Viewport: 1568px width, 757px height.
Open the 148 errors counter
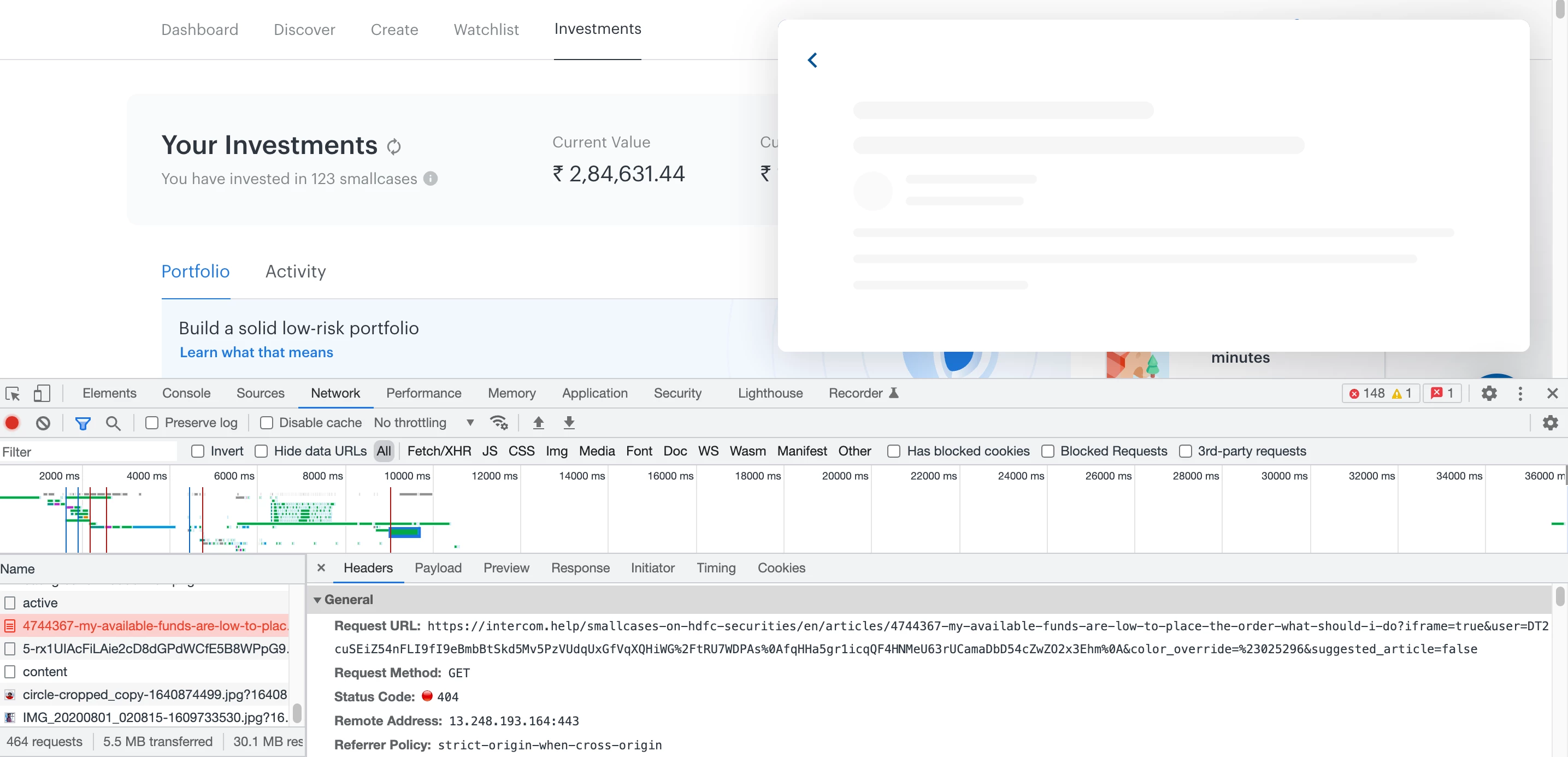(x=1367, y=394)
